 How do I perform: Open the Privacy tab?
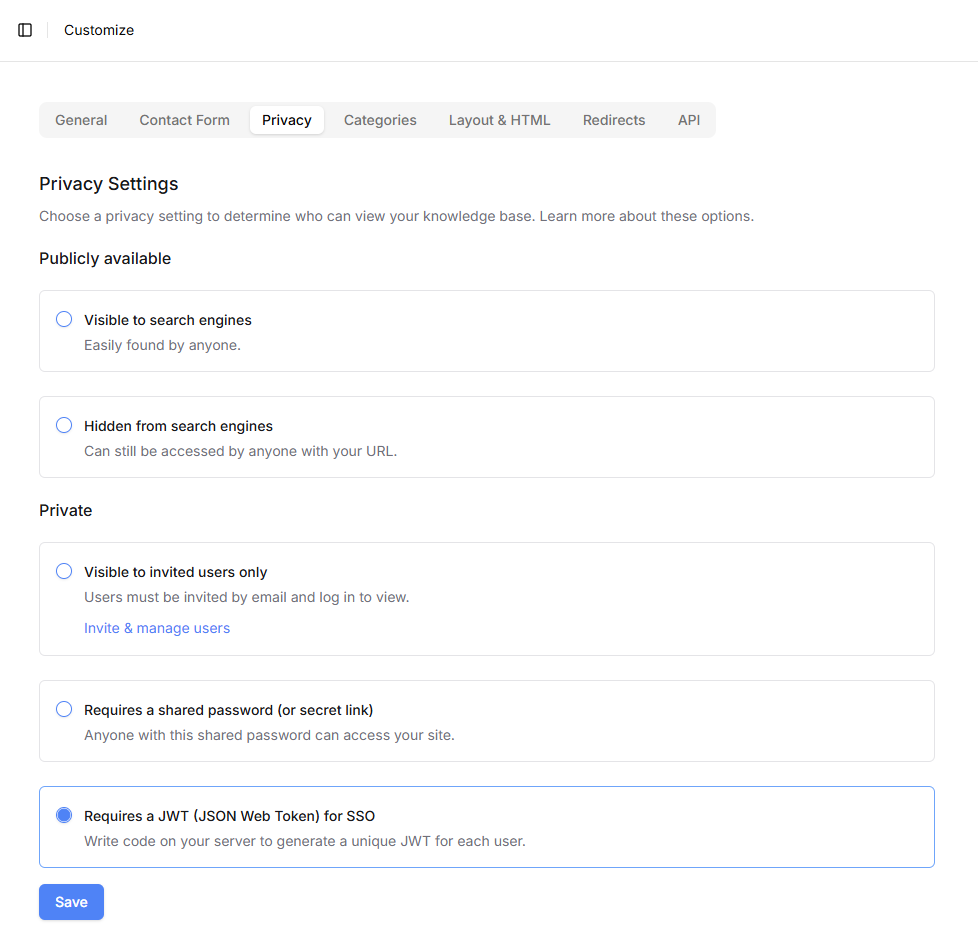[287, 120]
